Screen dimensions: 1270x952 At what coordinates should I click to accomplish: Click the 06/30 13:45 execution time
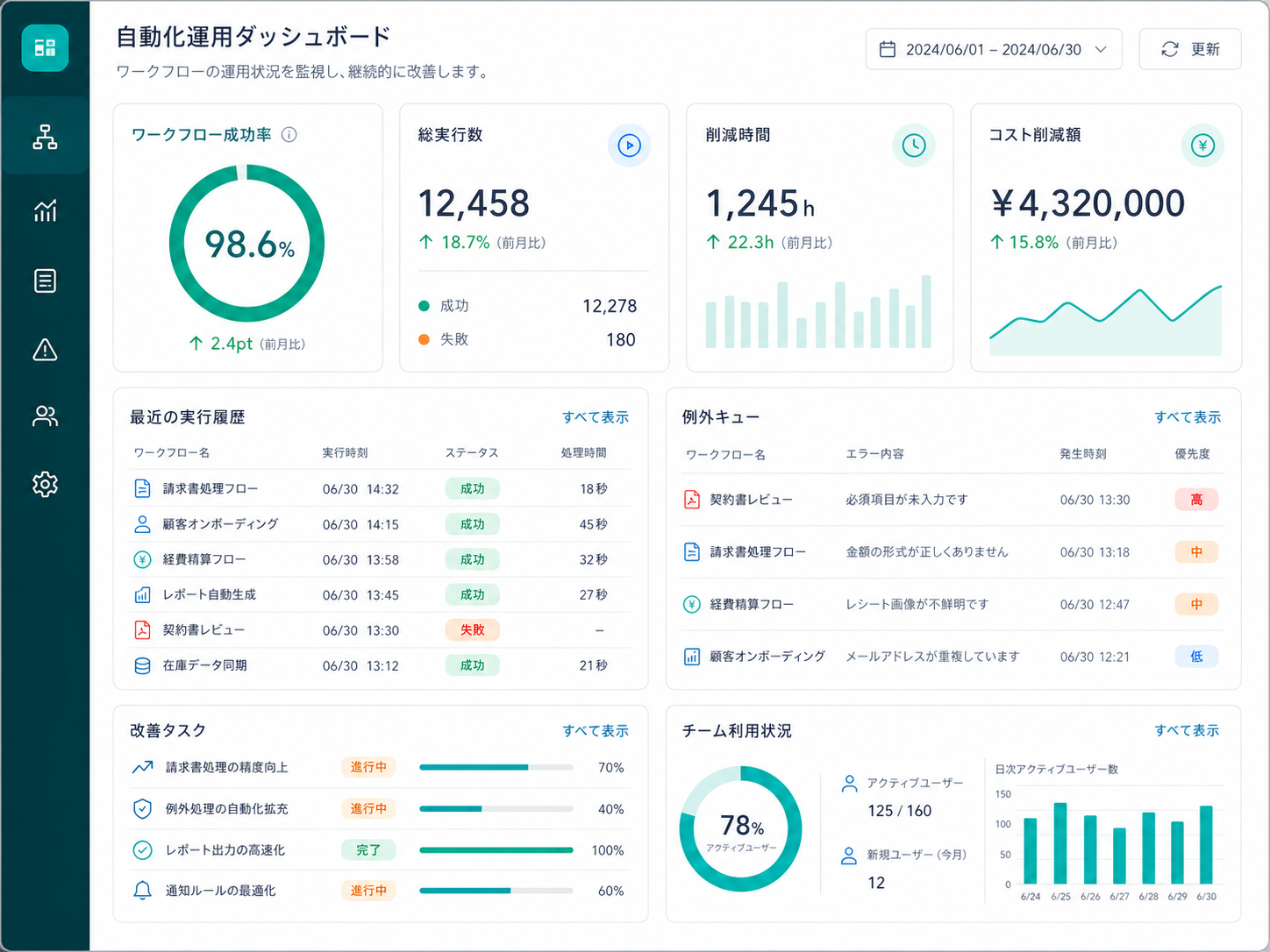(x=360, y=595)
